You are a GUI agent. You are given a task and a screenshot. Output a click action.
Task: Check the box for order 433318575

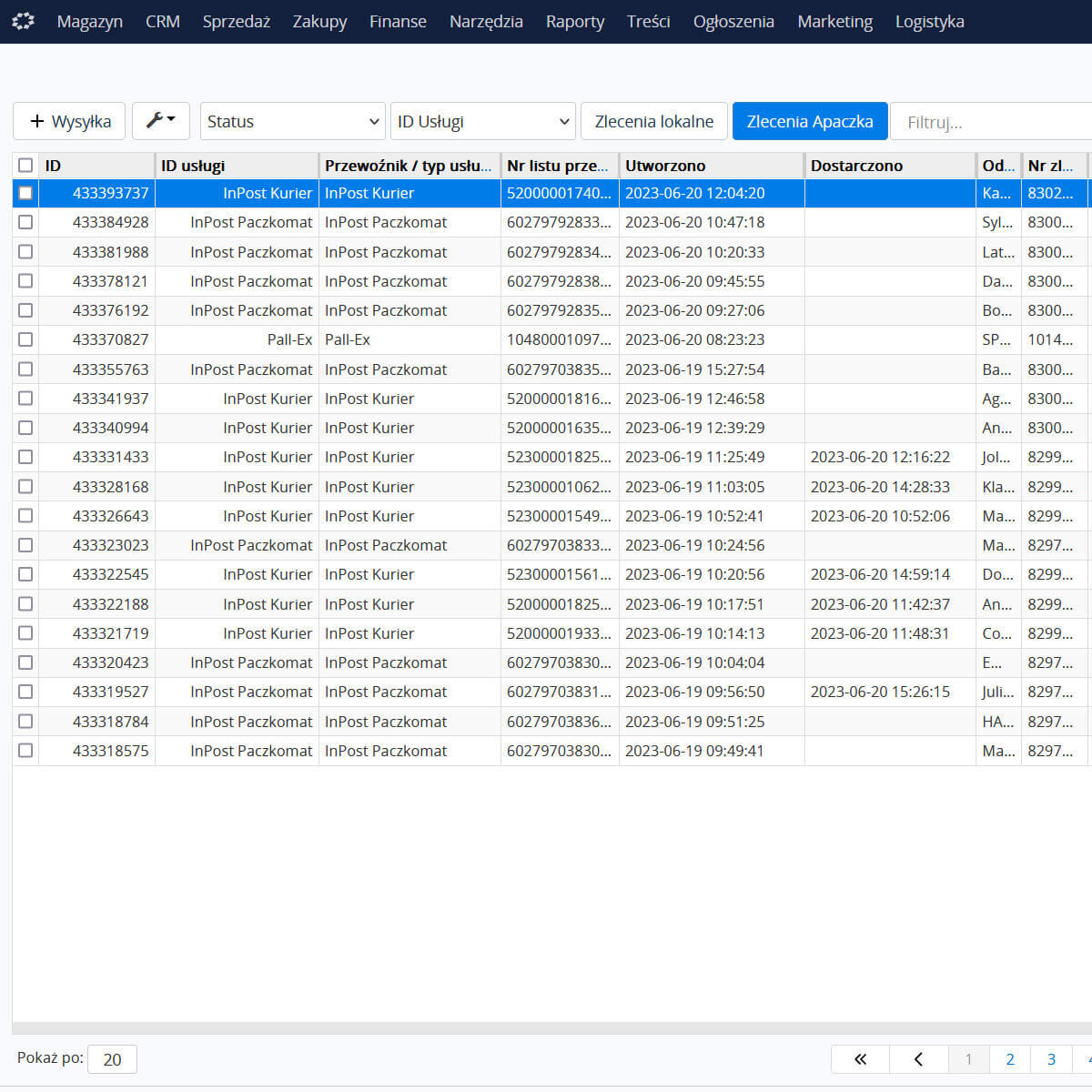[x=25, y=751]
